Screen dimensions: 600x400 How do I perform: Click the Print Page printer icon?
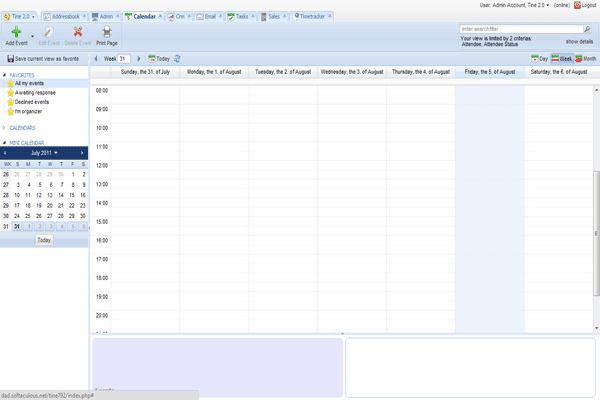106,33
